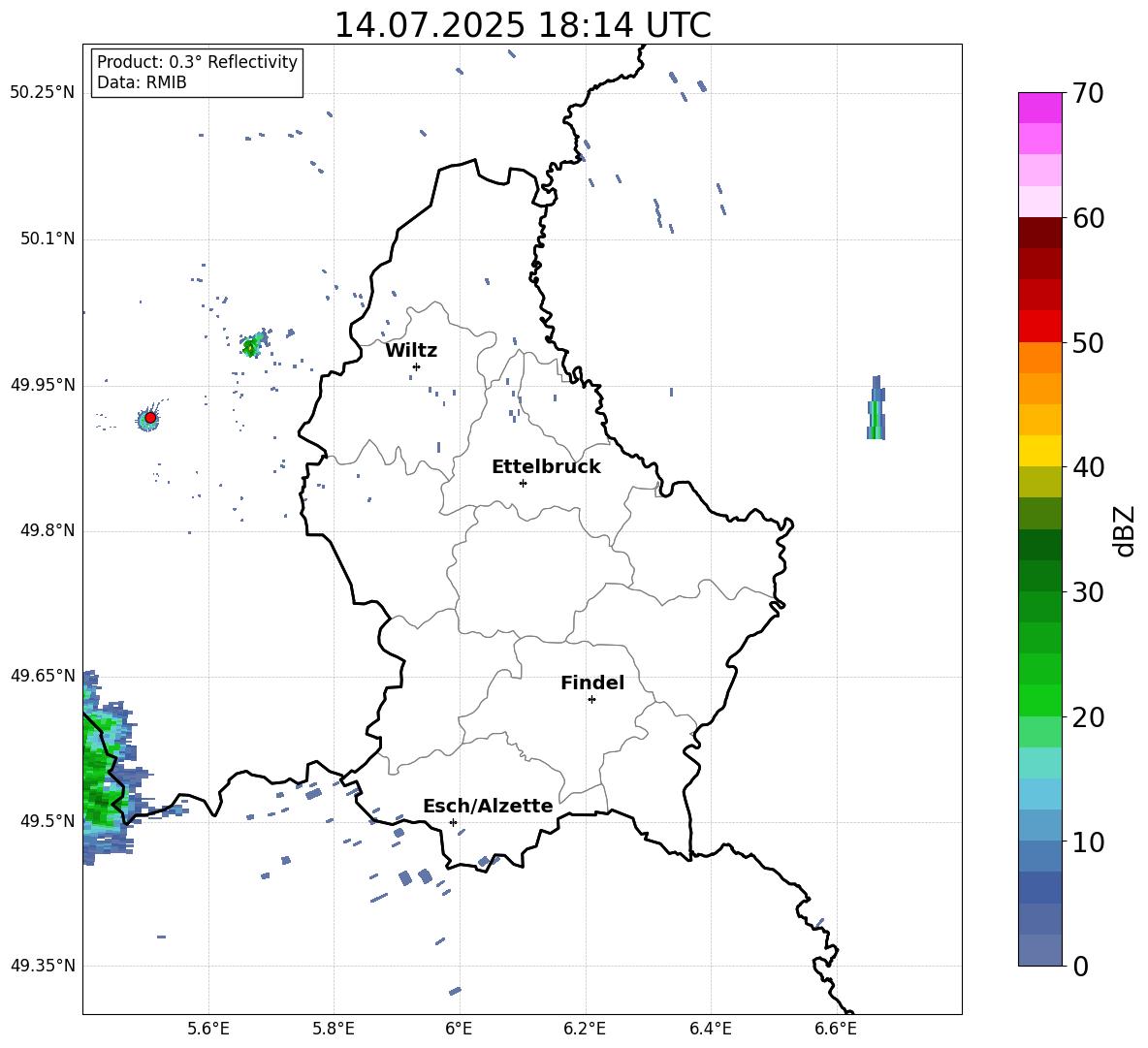Click the Ettelbruck city label
1148x1048 pixels.
546,467
